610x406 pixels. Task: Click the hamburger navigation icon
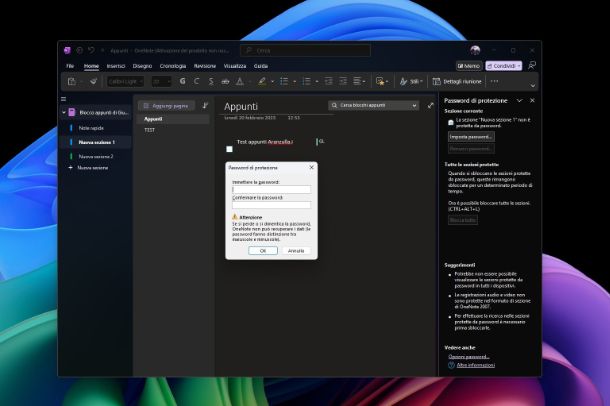tap(64, 98)
